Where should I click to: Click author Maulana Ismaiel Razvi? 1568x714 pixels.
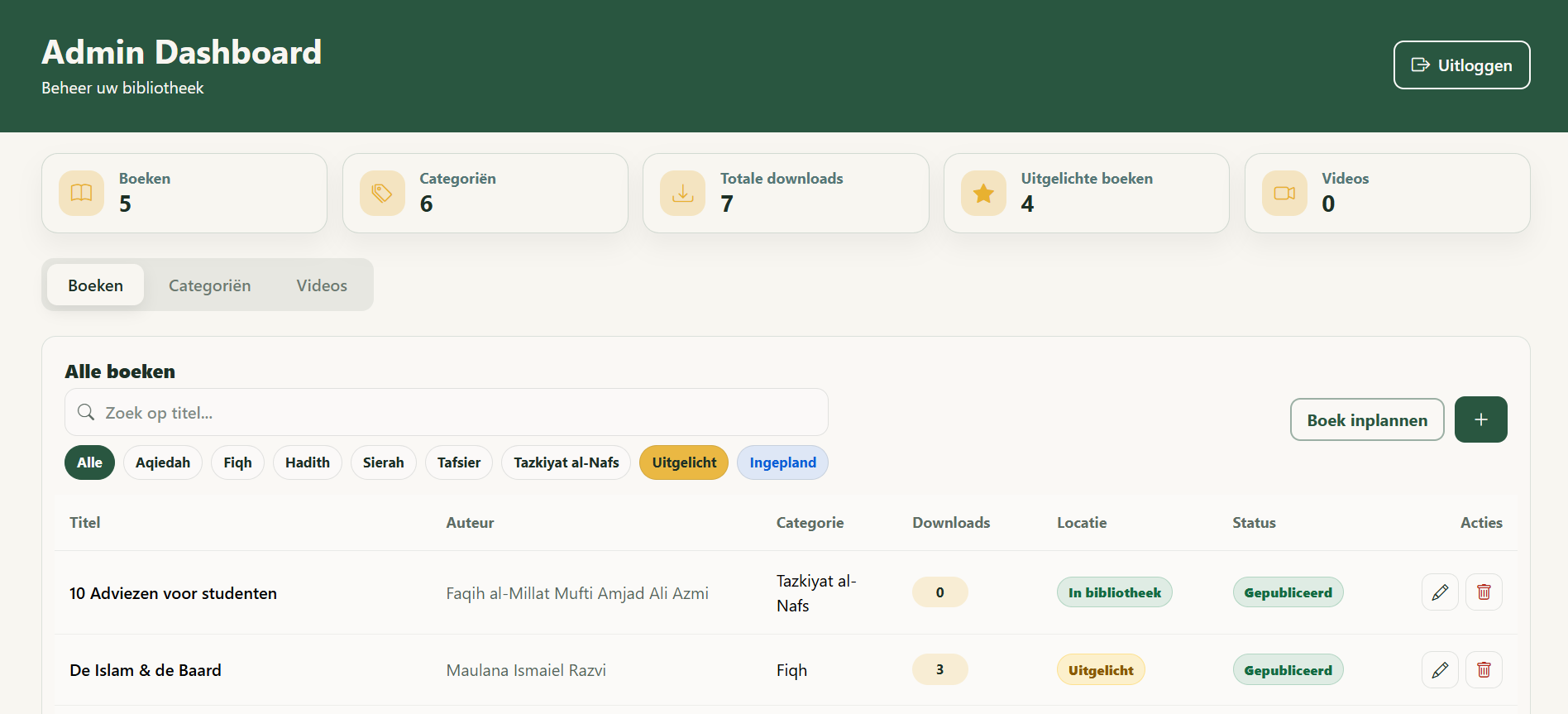526,670
